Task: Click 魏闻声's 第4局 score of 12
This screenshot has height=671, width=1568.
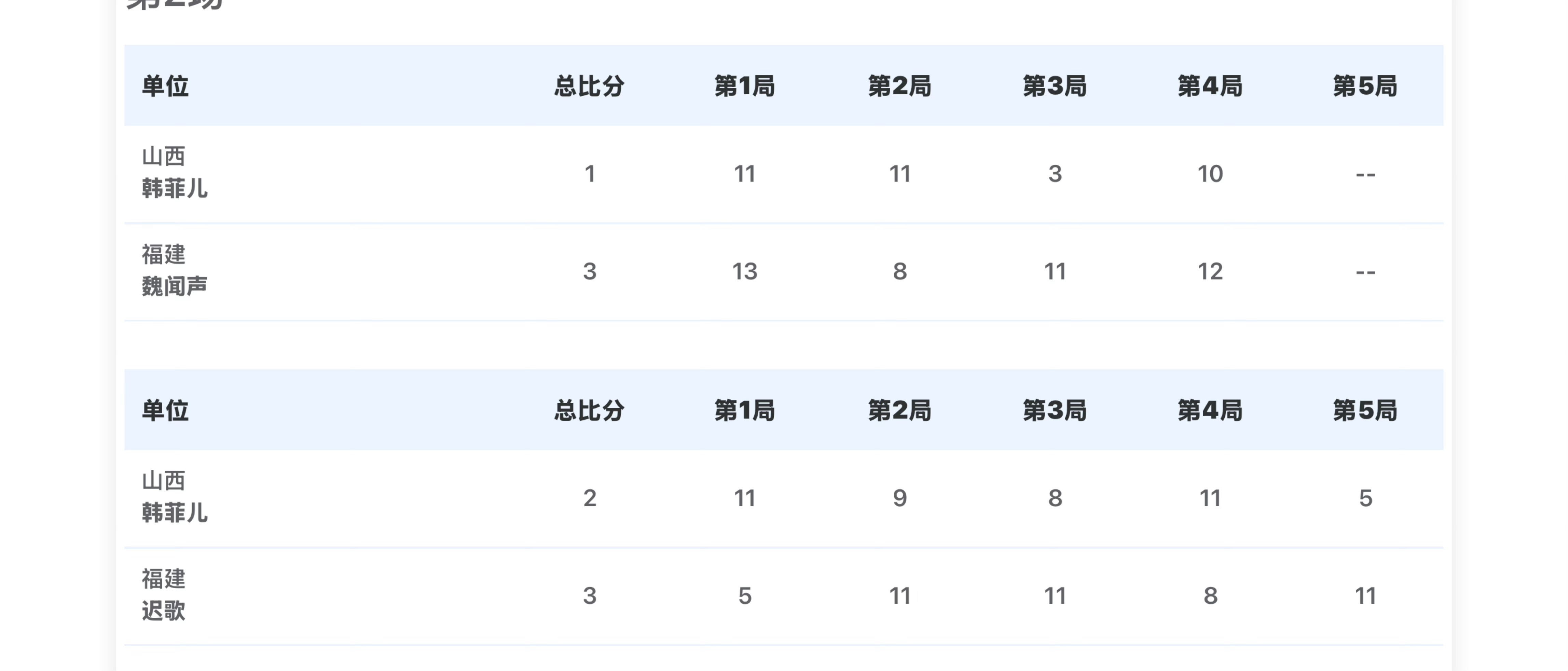Action: pos(1210,271)
